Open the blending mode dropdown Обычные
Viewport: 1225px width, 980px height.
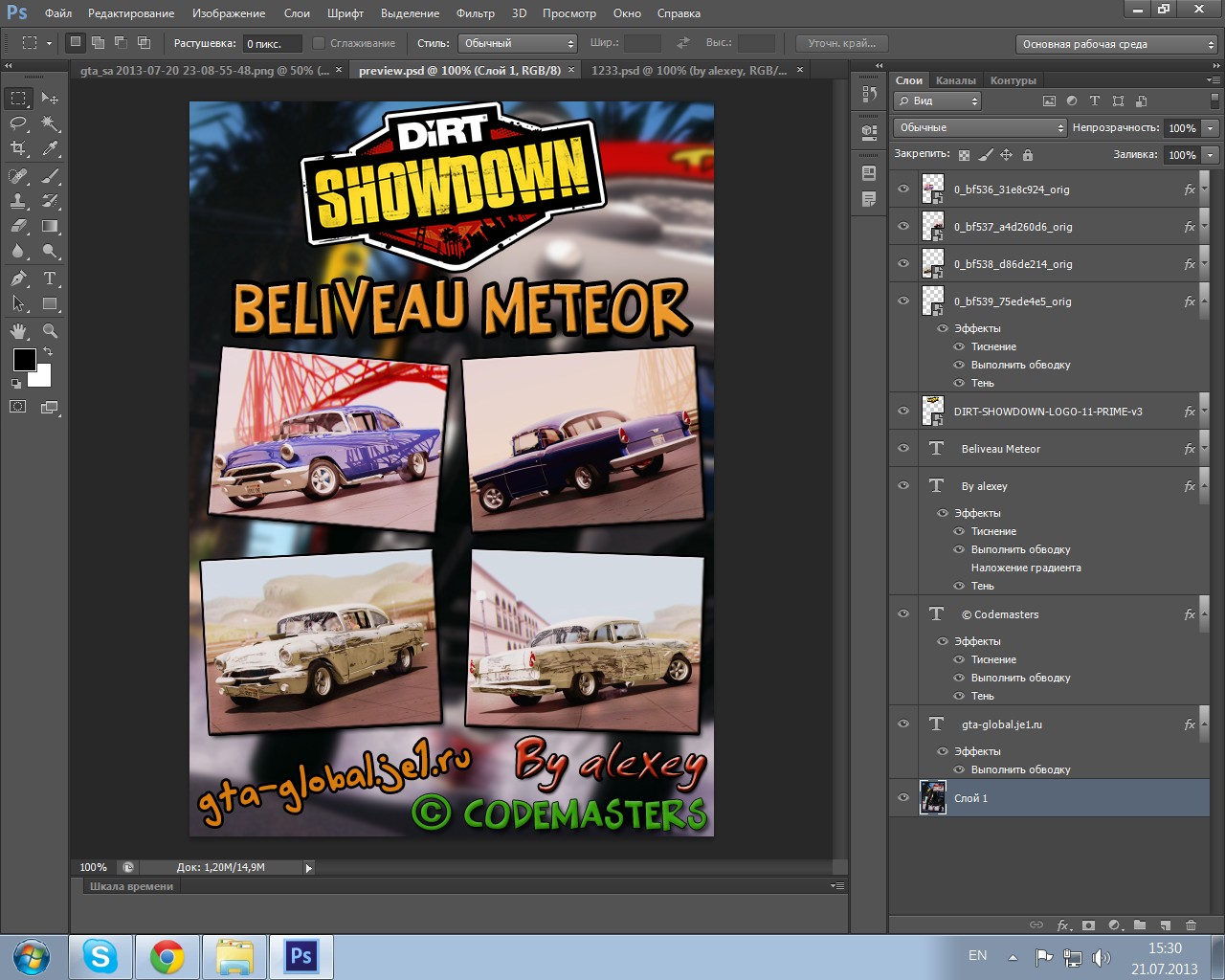coord(980,128)
